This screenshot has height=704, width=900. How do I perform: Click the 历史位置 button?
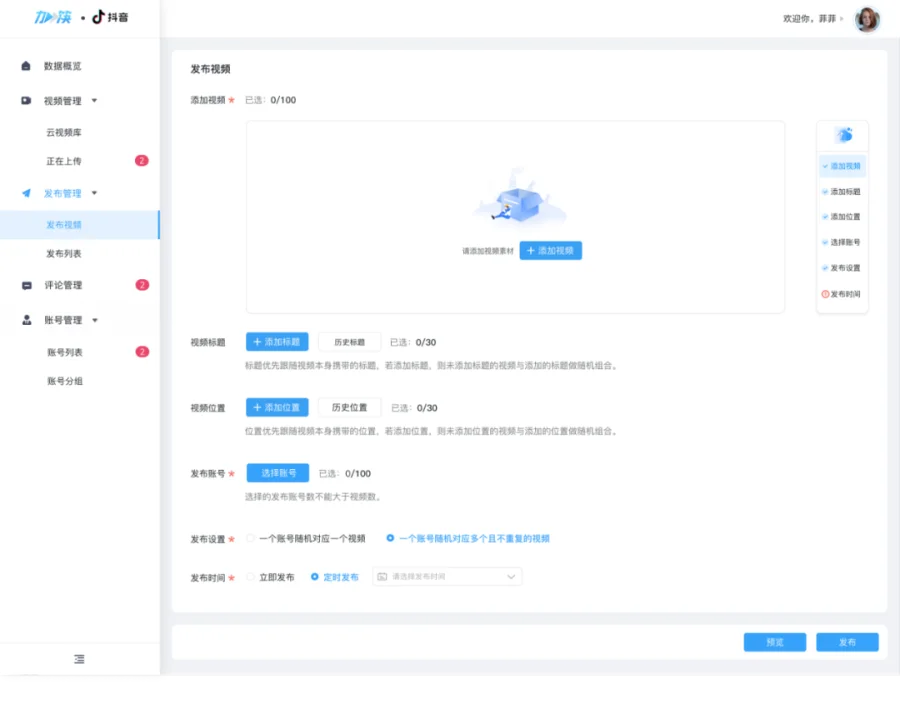pos(350,407)
